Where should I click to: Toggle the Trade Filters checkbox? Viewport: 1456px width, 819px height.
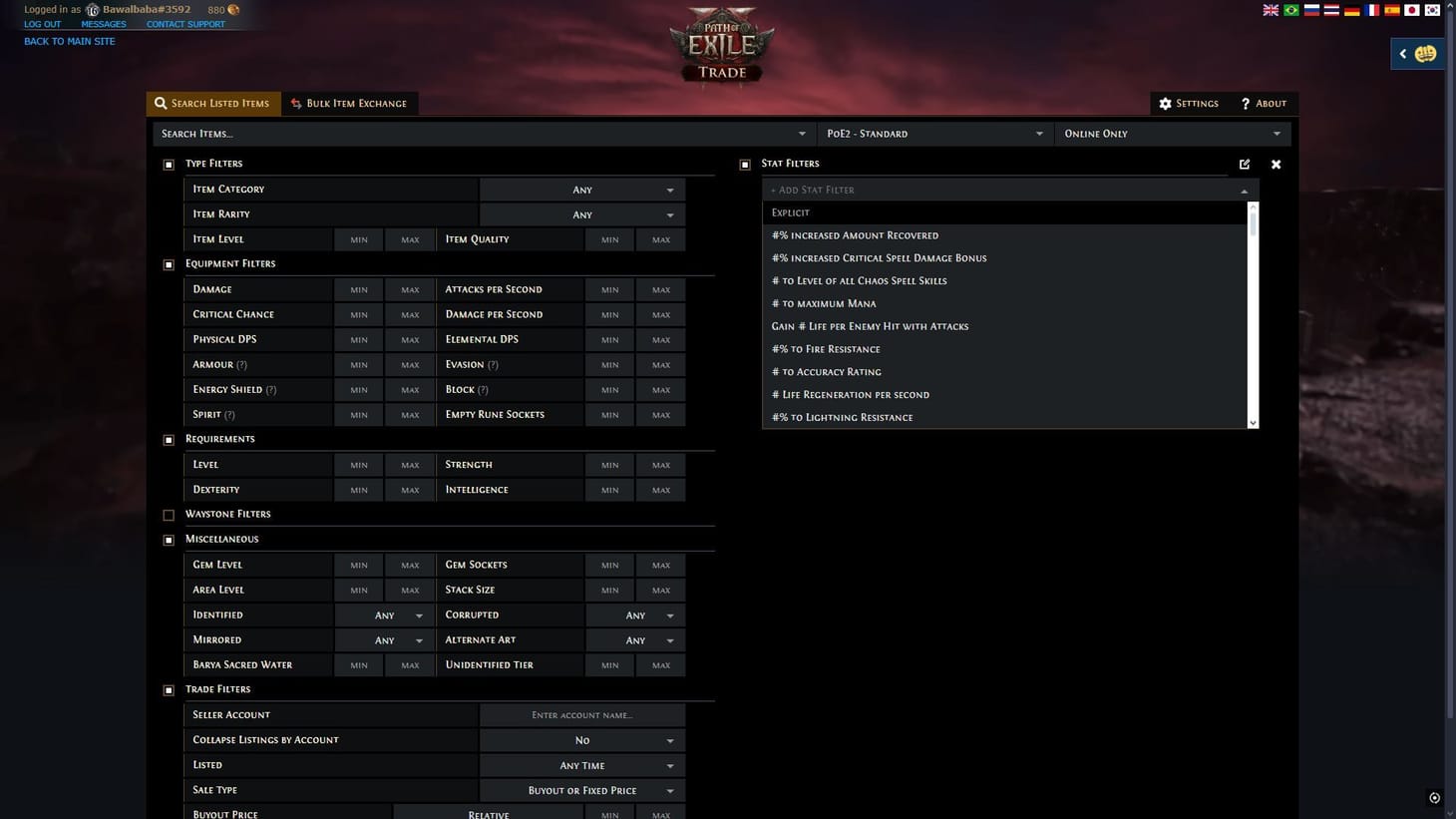tap(169, 689)
